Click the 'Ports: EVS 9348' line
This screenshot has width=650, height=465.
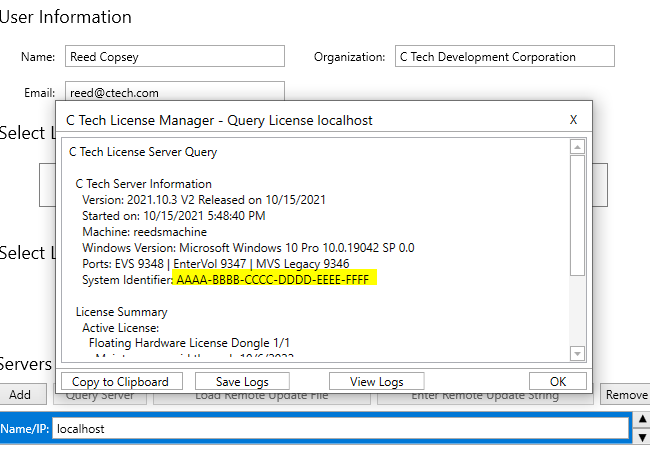[216, 264]
